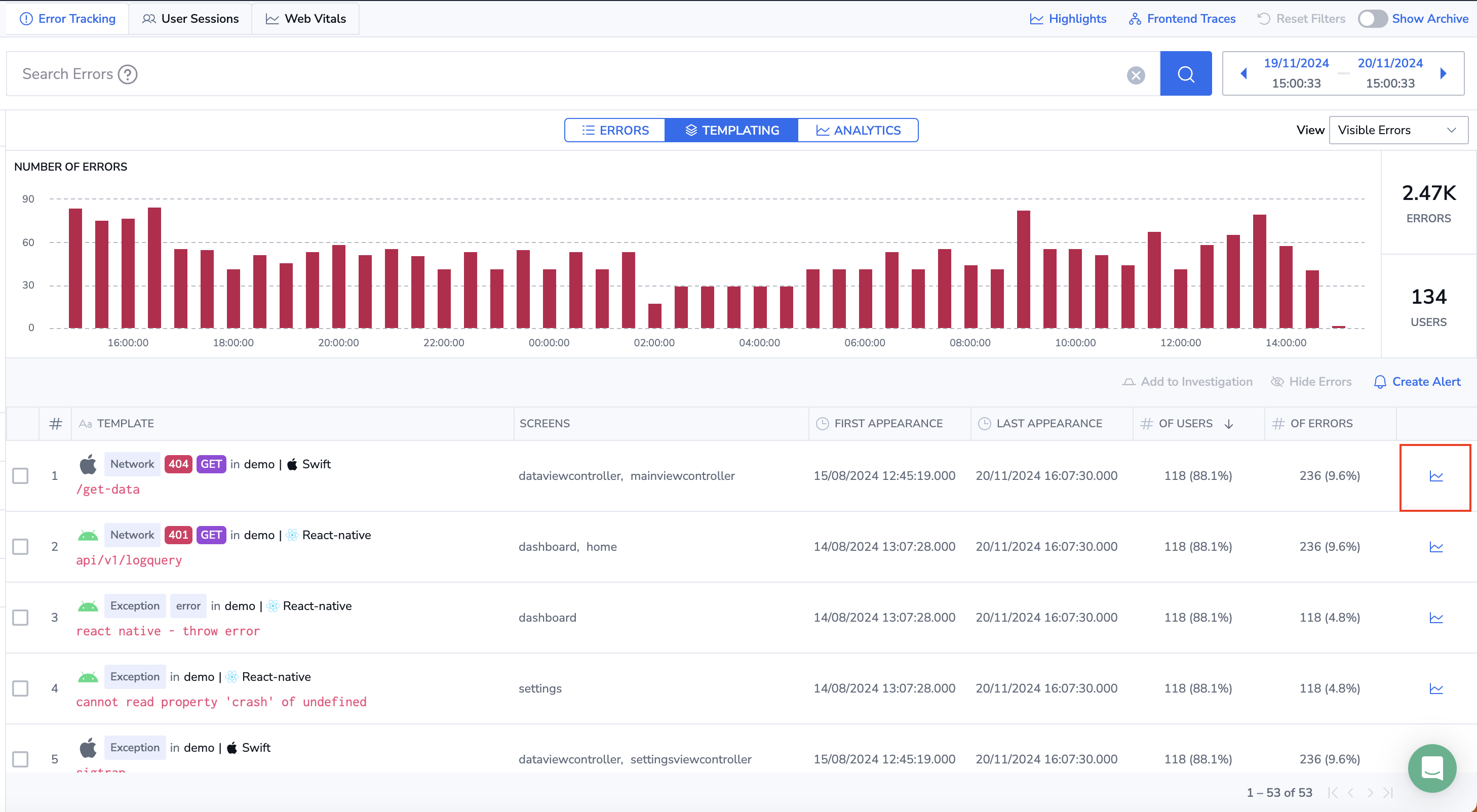Click Android icon in api/v1/logquery row

pyautogui.click(x=88, y=535)
